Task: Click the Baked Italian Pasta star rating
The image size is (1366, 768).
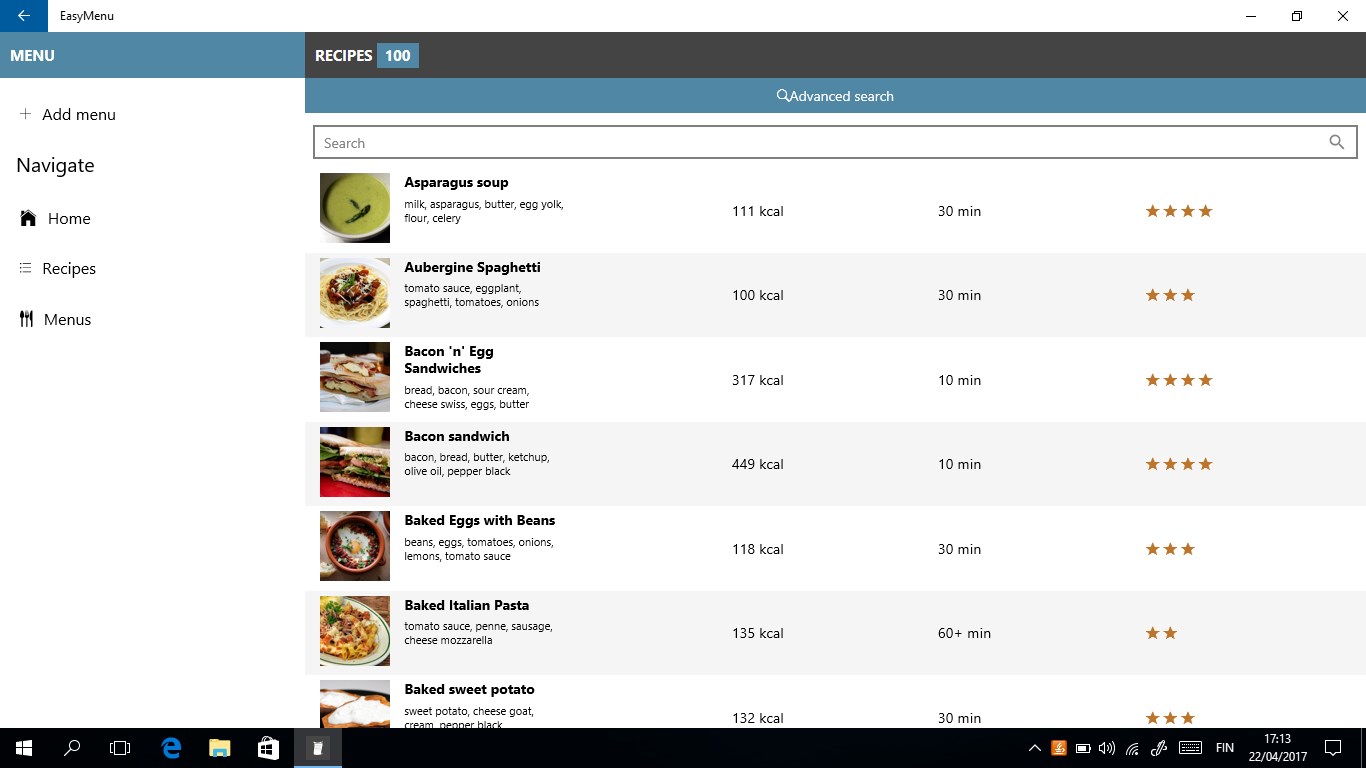Action: pyautogui.click(x=1161, y=633)
